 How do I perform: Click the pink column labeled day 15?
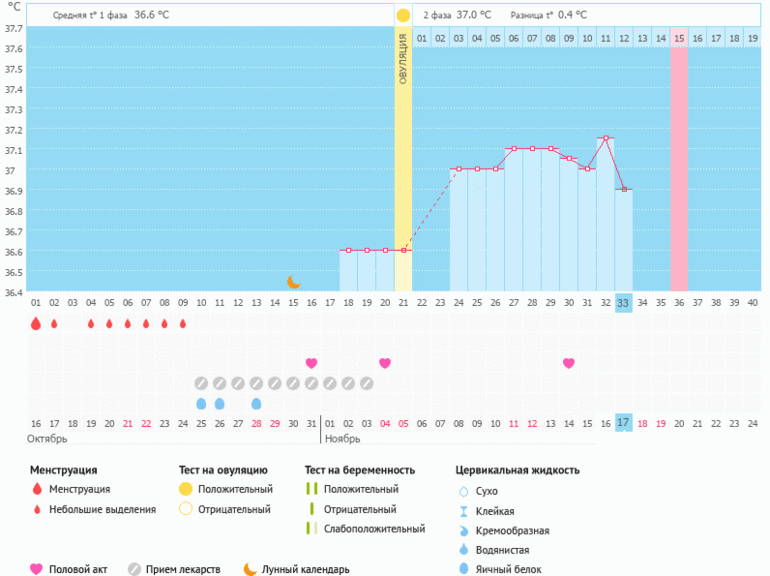pyautogui.click(x=679, y=160)
